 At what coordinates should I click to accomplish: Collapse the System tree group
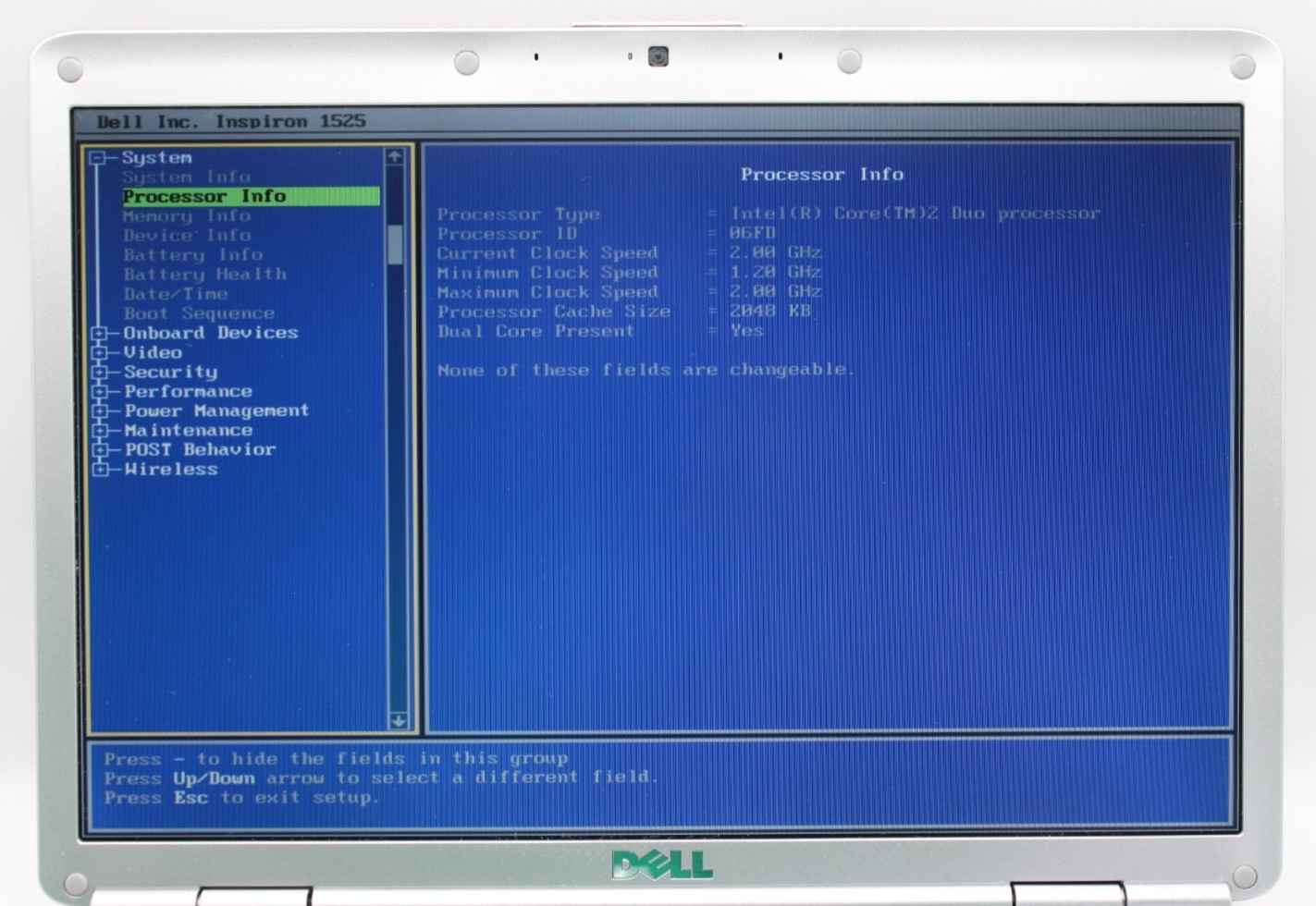point(97,158)
